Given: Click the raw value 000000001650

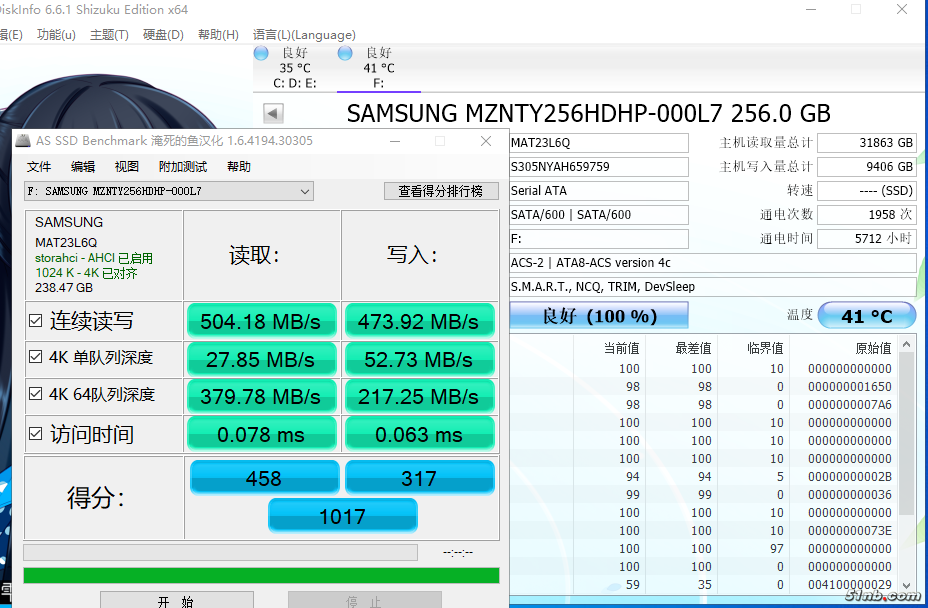Looking at the screenshot, I should point(850,387).
